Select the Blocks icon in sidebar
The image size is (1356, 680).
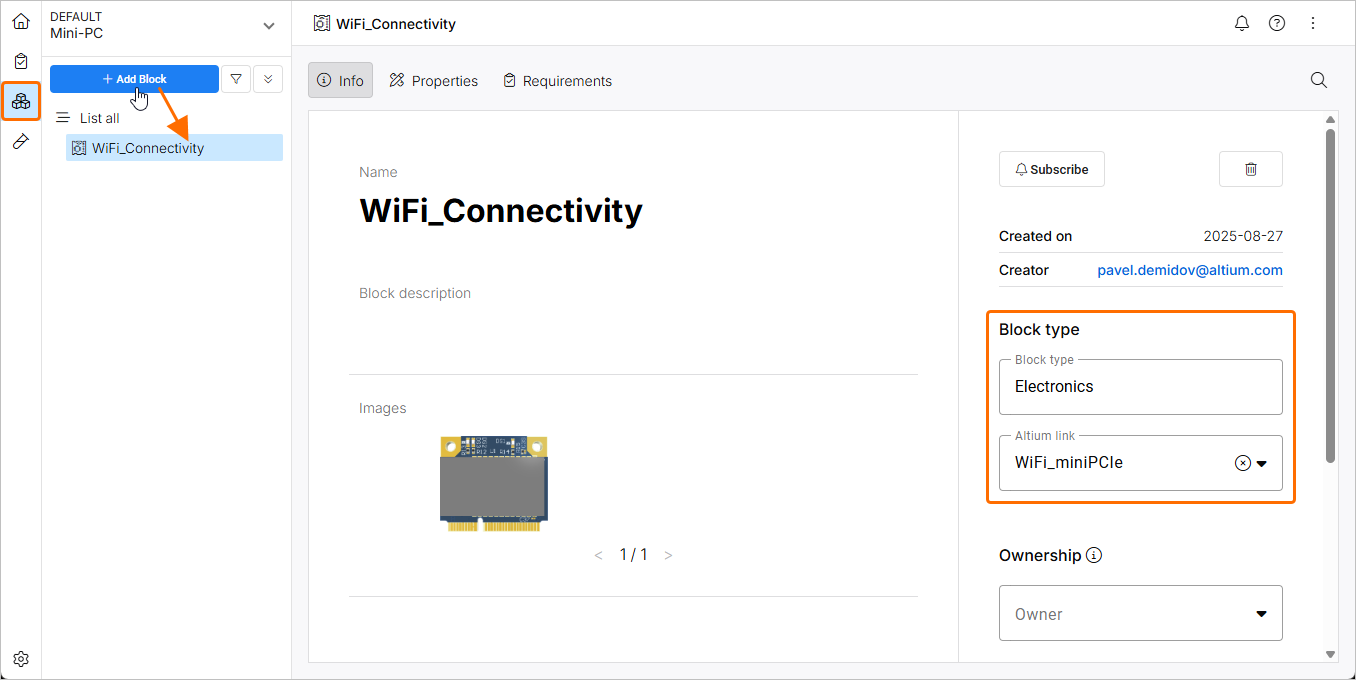21,101
